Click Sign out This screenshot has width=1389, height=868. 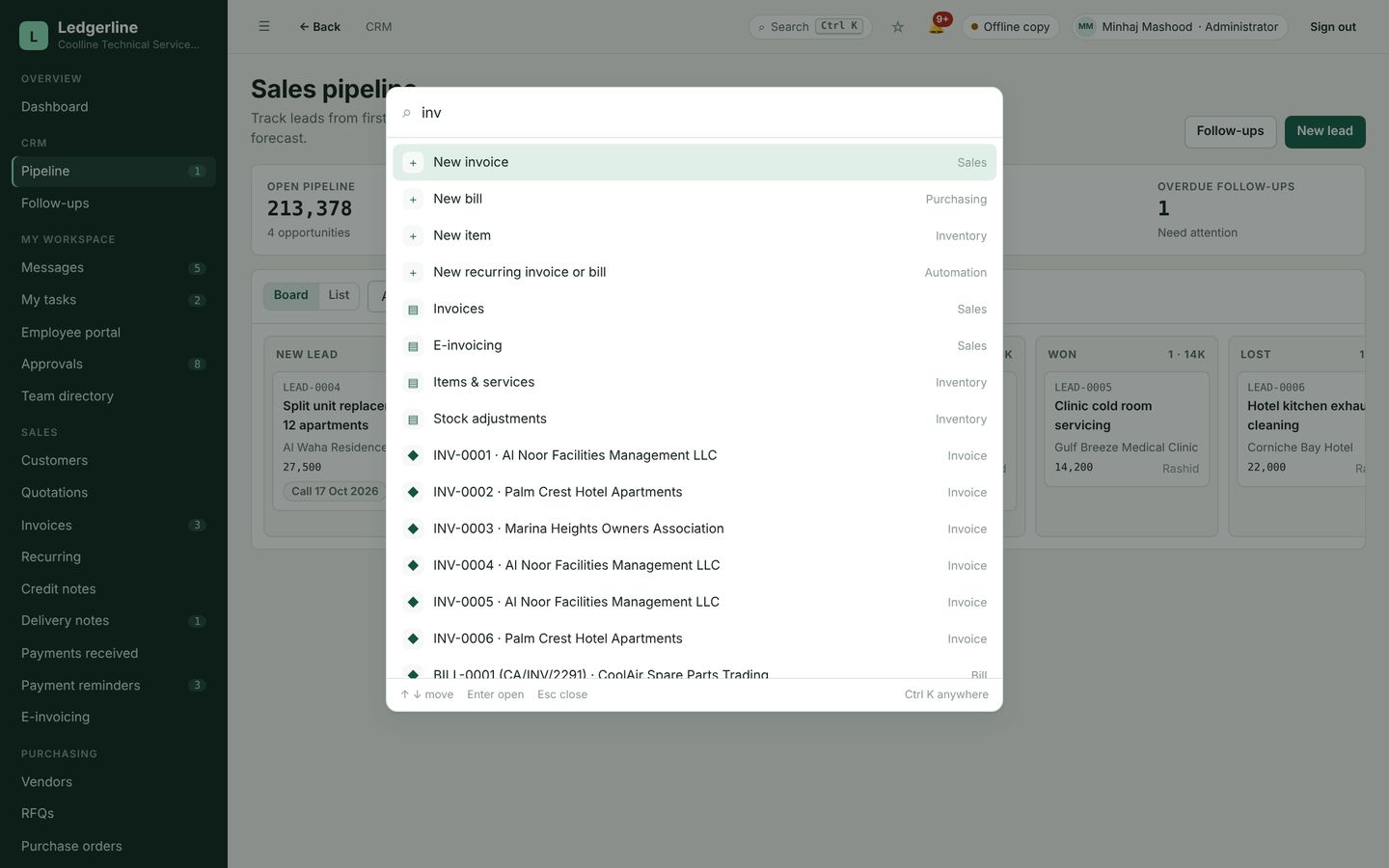[1332, 27]
